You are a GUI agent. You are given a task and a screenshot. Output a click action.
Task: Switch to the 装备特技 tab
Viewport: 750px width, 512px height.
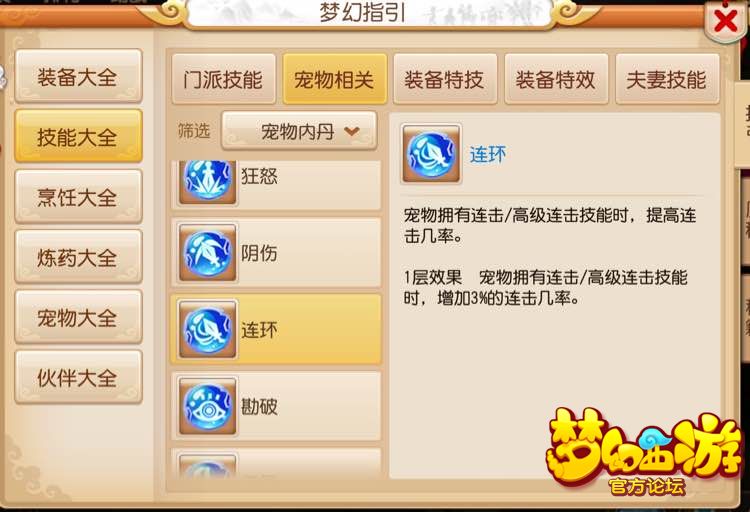click(445, 79)
